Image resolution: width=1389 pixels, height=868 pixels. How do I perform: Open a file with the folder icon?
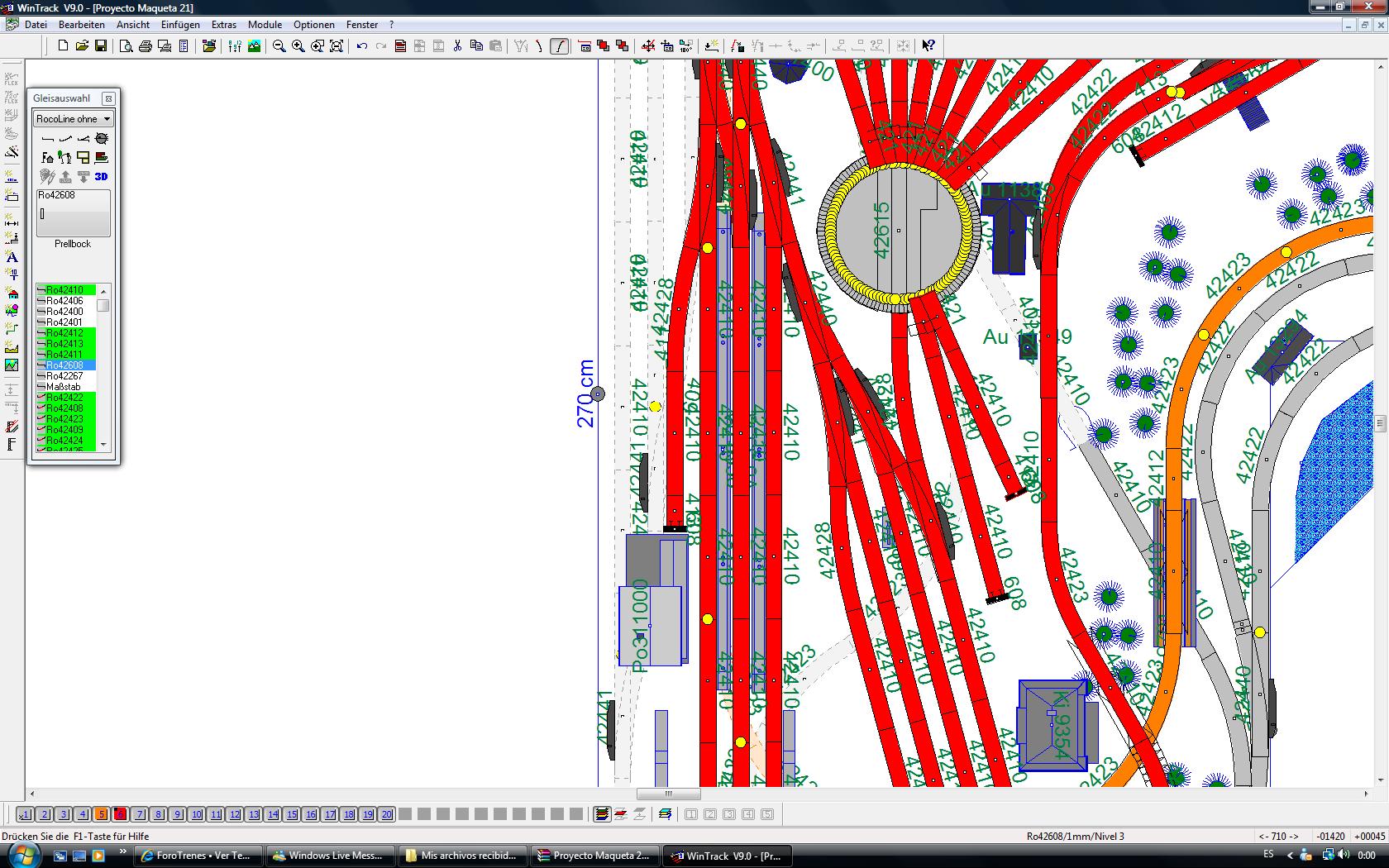[x=82, y=46]
